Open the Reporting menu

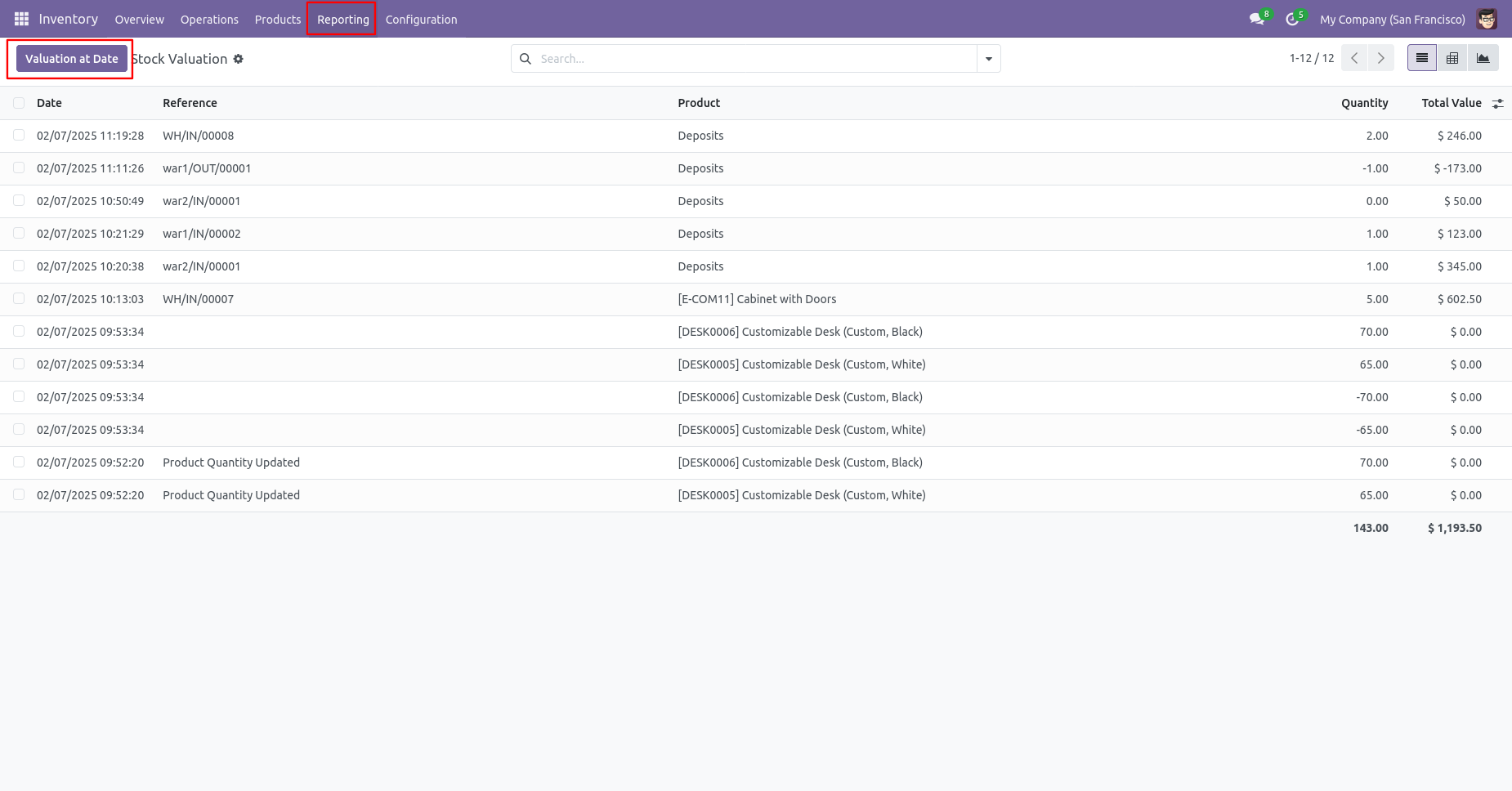point(343,20)
